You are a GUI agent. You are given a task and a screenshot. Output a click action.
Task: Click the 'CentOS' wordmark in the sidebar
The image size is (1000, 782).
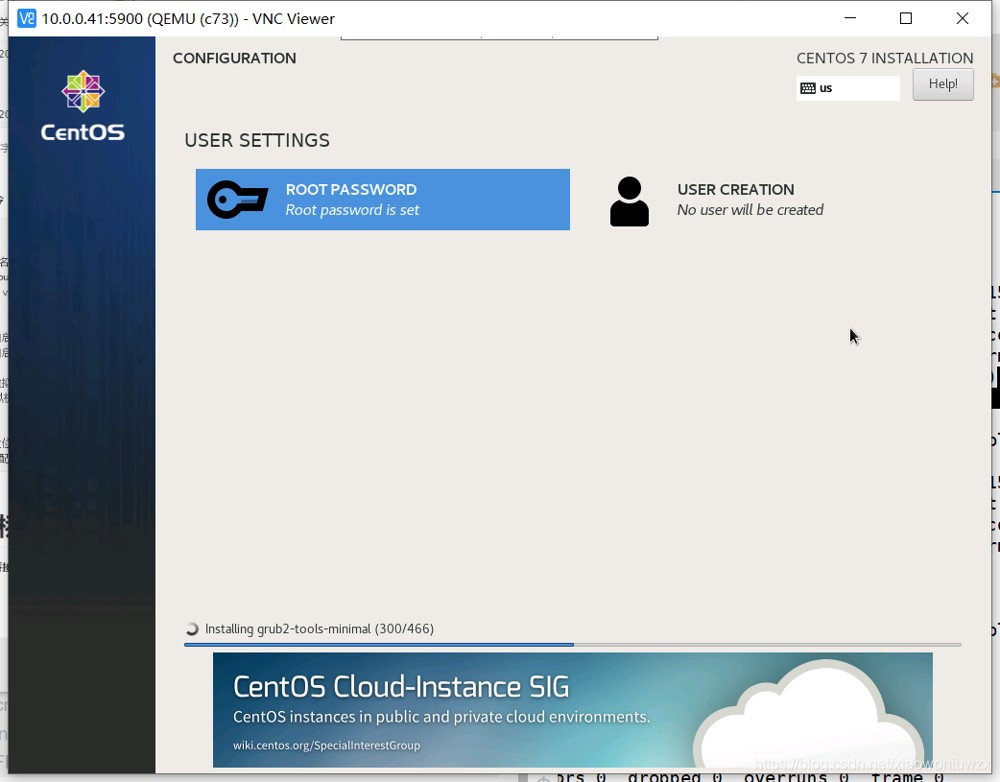83,132
